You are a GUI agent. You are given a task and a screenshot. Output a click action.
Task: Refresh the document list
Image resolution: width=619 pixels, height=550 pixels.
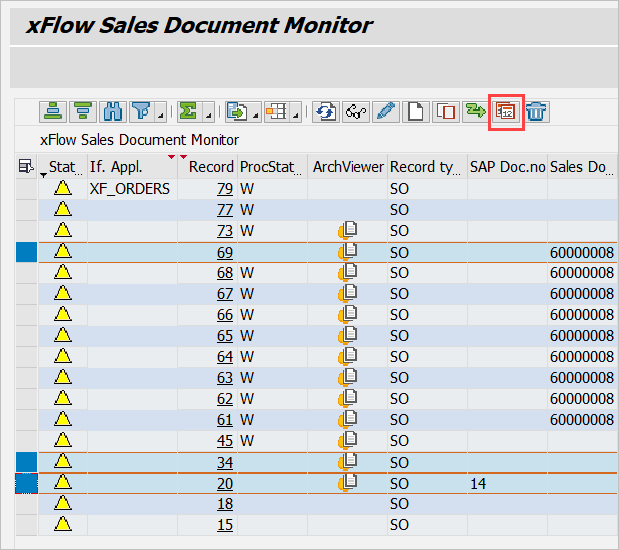325,111
